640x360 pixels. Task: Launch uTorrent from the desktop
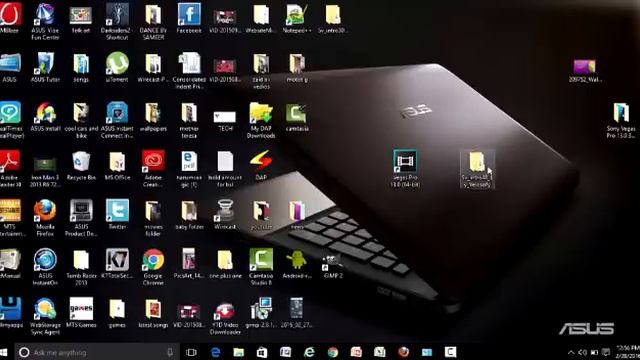(x=117, y=67)
